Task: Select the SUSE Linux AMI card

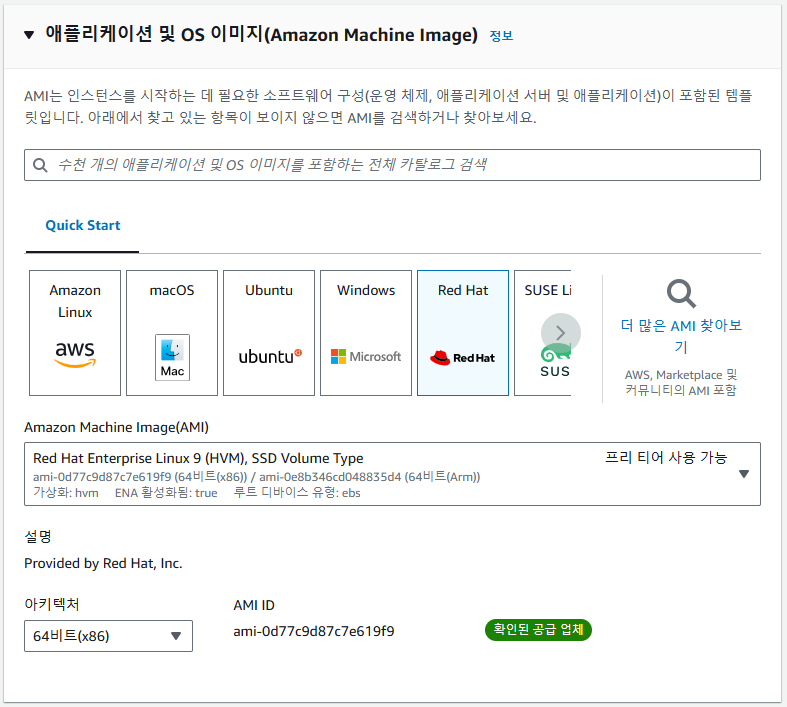Action: 543,333
